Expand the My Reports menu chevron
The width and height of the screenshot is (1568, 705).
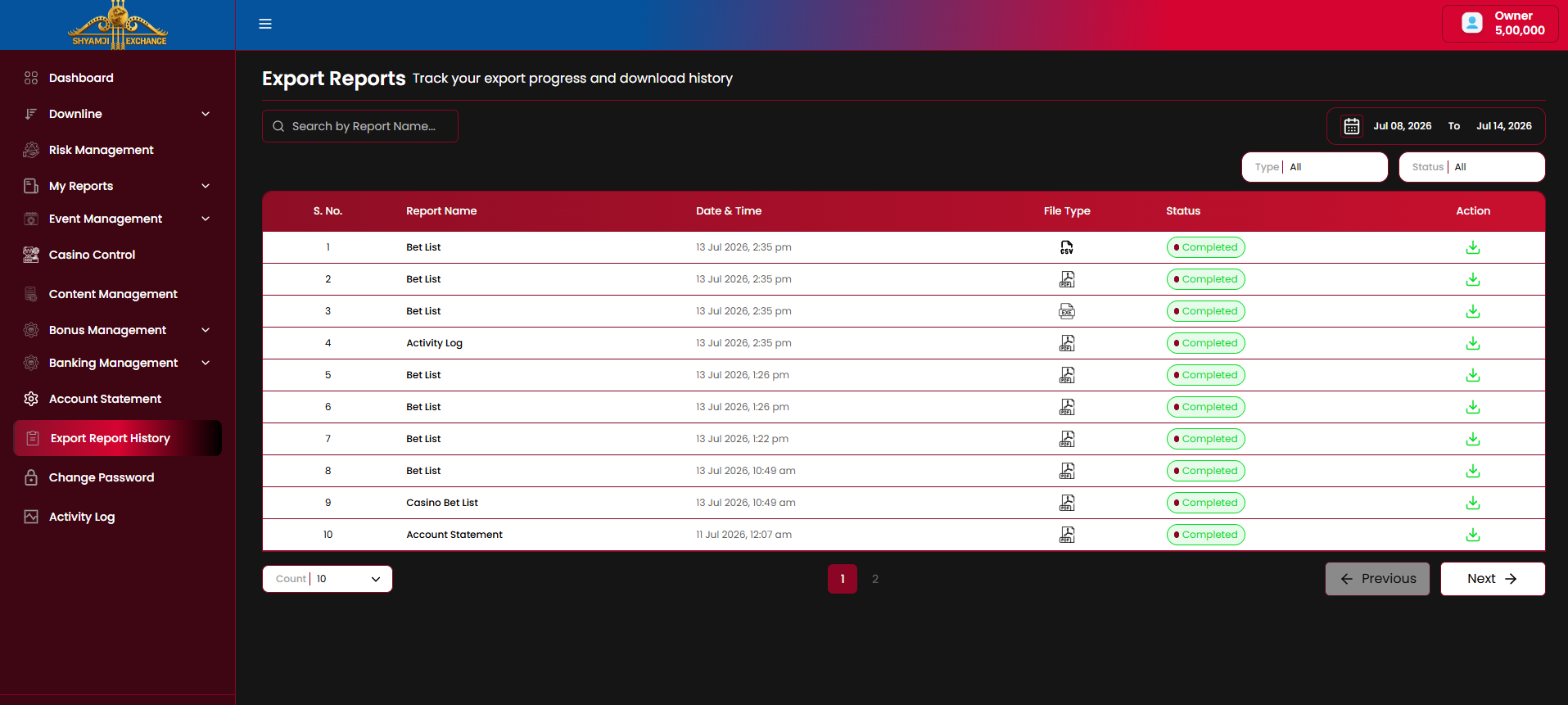coord(206,186)
